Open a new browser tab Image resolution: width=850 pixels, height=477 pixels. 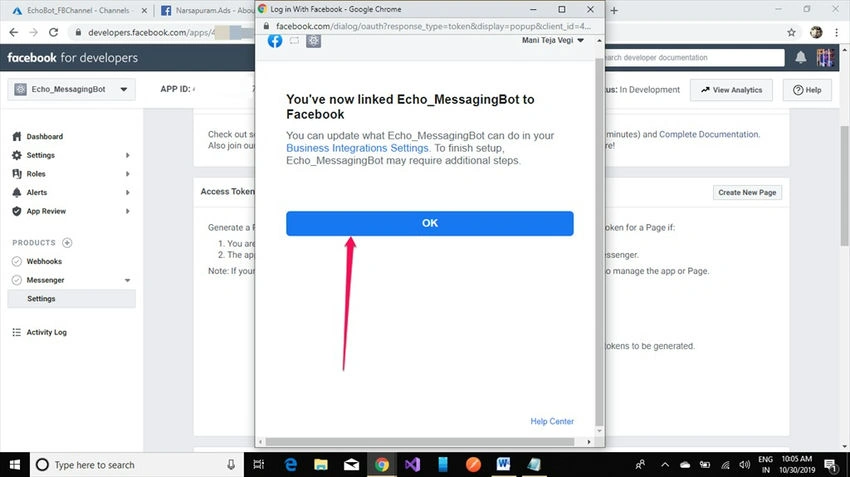614,10
